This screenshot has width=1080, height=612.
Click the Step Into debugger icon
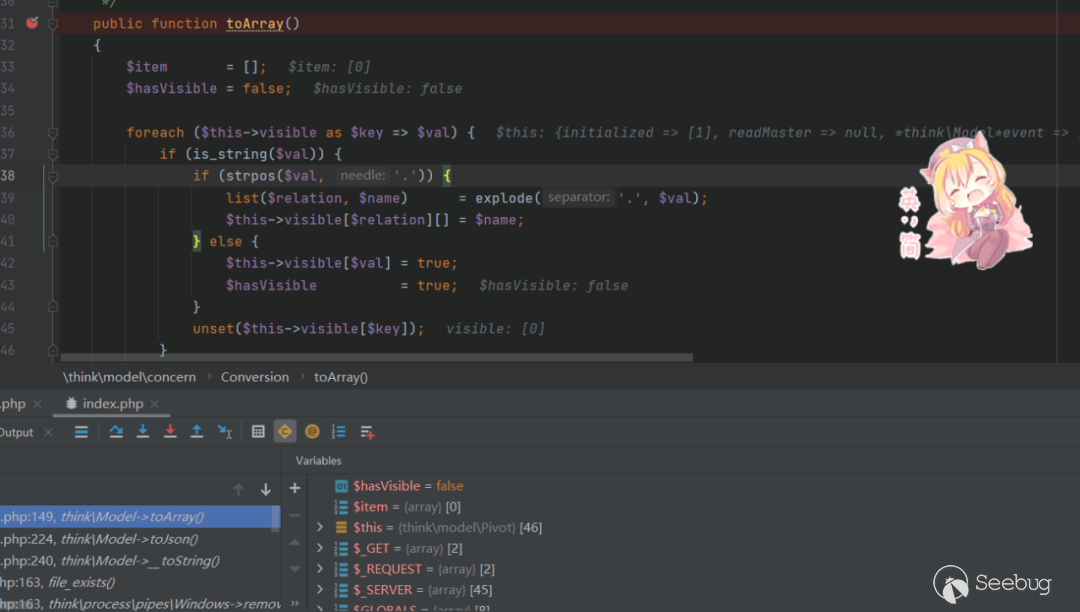click(x=143, y=432)
